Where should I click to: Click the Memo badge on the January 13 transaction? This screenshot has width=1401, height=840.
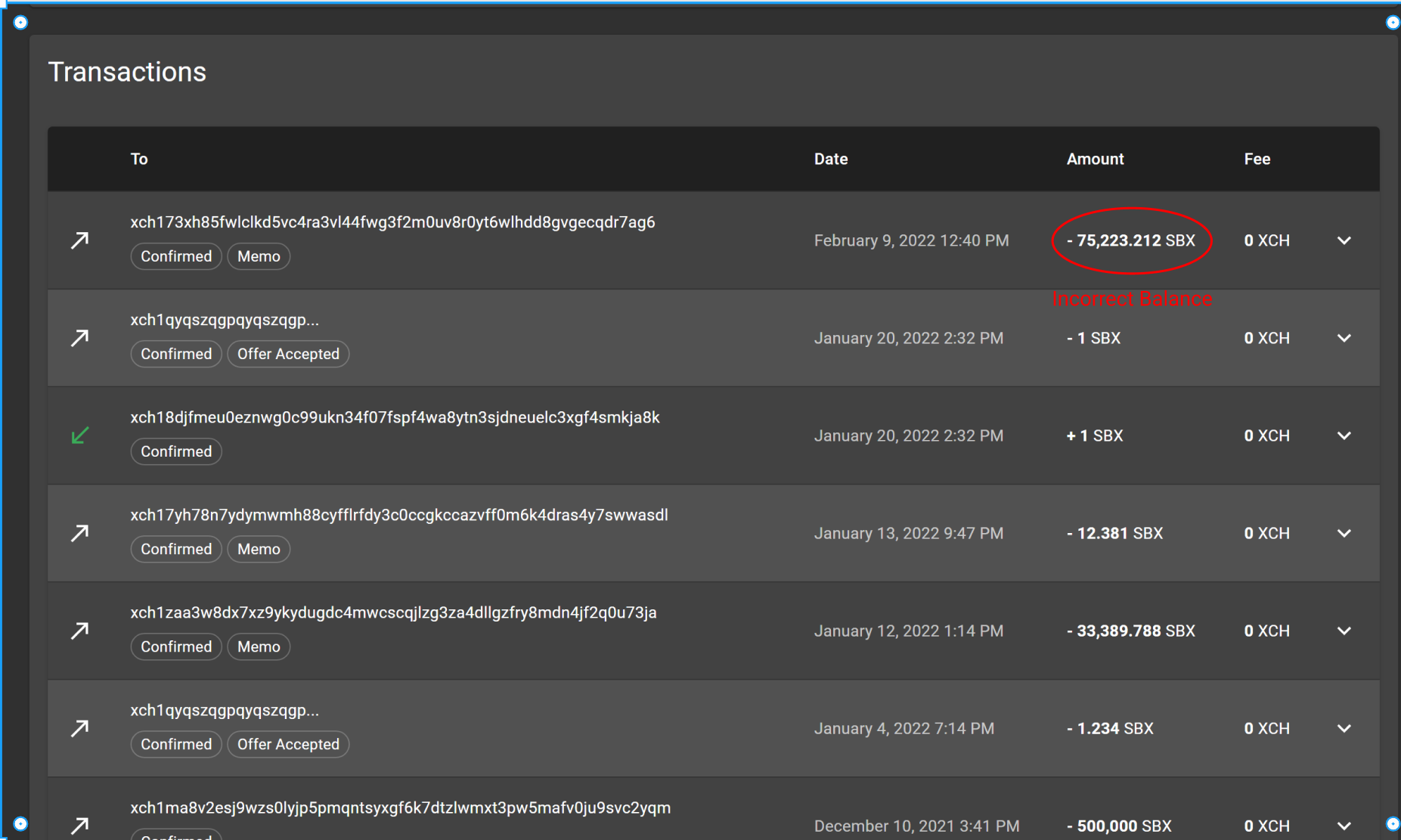pyautogui.click(x=259, y=549)
